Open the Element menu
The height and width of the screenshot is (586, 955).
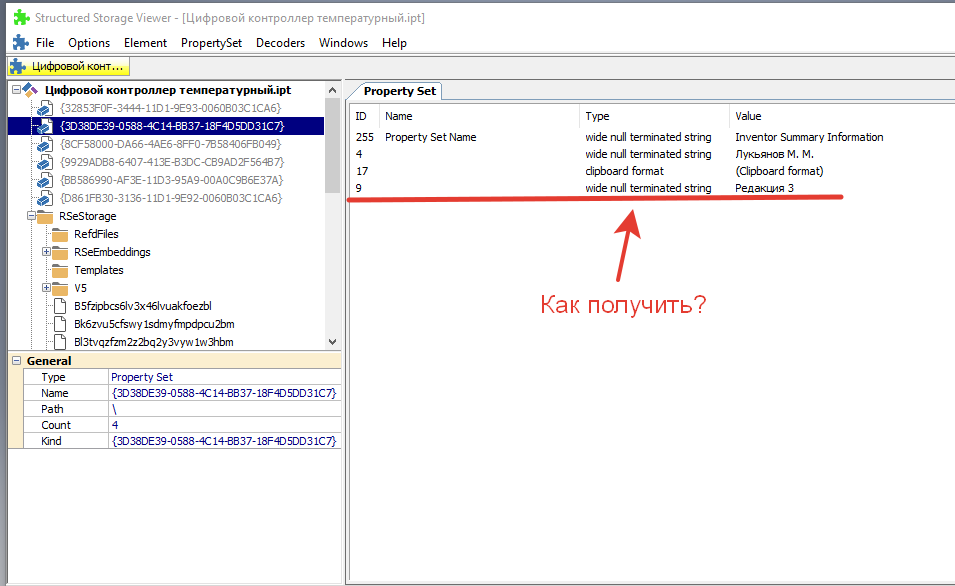point(145,43)
